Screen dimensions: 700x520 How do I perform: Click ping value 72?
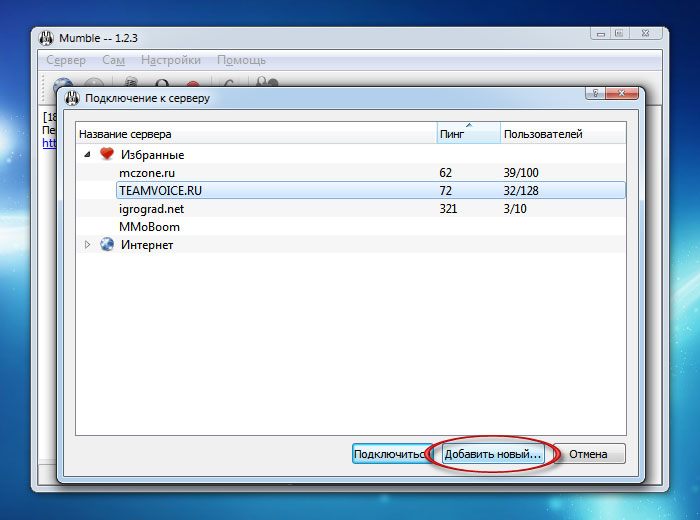446,191
